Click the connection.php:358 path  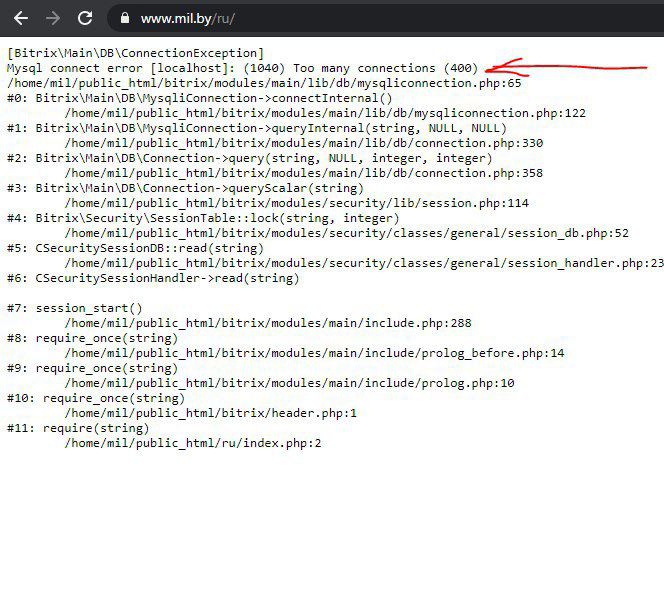pyautogui.click(x=304, y=173)
